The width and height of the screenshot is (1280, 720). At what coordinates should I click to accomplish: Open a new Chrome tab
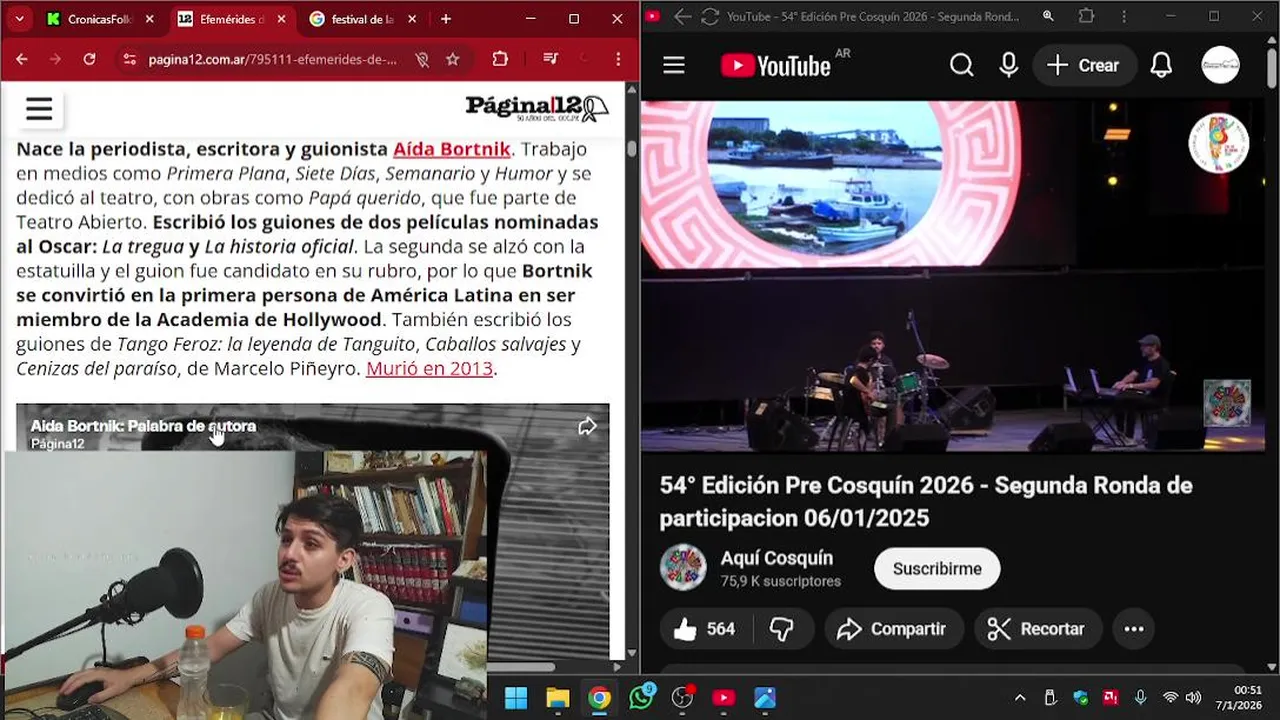(446, 19)
